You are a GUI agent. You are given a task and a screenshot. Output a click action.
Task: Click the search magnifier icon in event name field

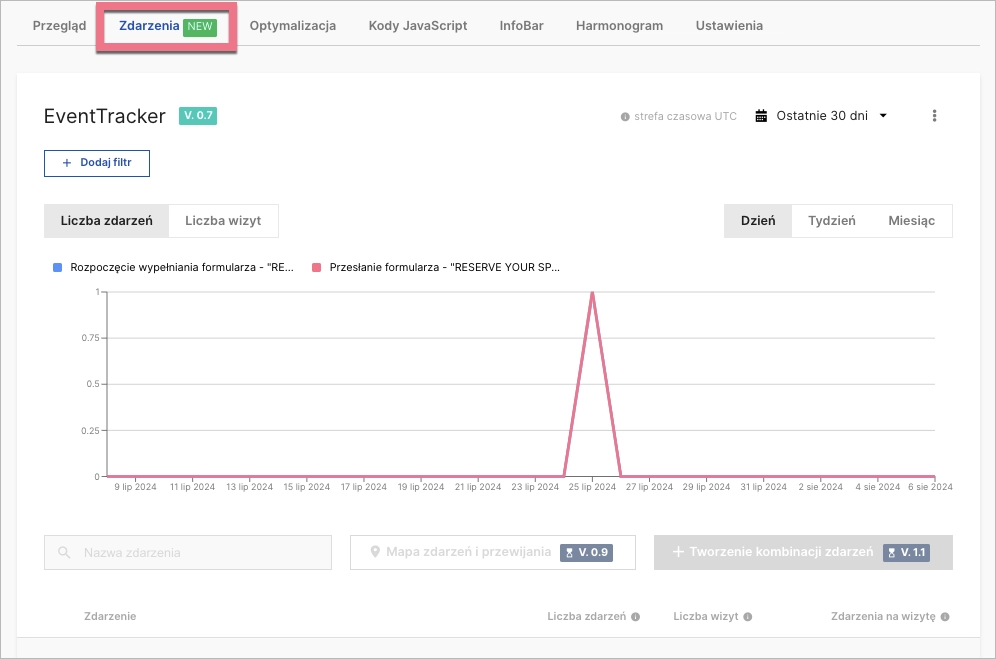[64, 552]
